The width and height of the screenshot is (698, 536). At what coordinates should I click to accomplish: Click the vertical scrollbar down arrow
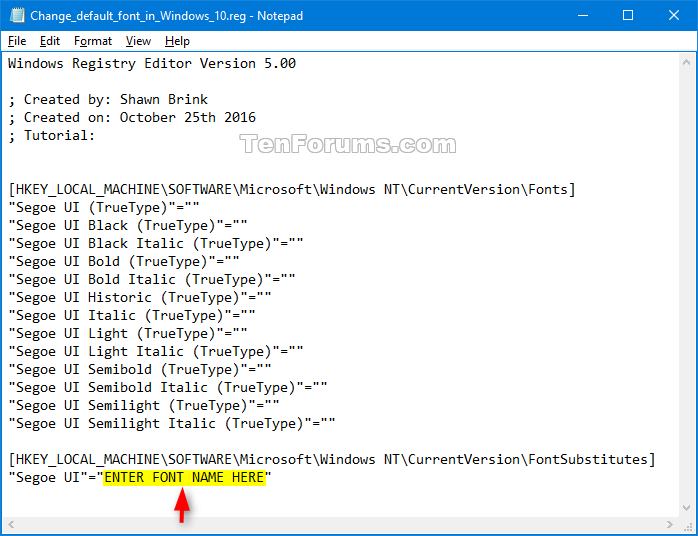(x=686, y=508)
